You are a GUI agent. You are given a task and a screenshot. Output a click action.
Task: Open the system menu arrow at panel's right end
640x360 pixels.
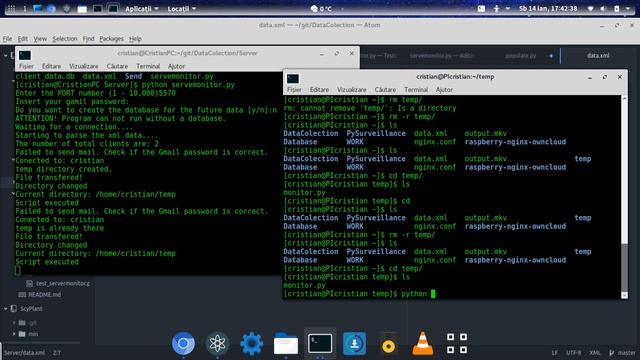627,9
